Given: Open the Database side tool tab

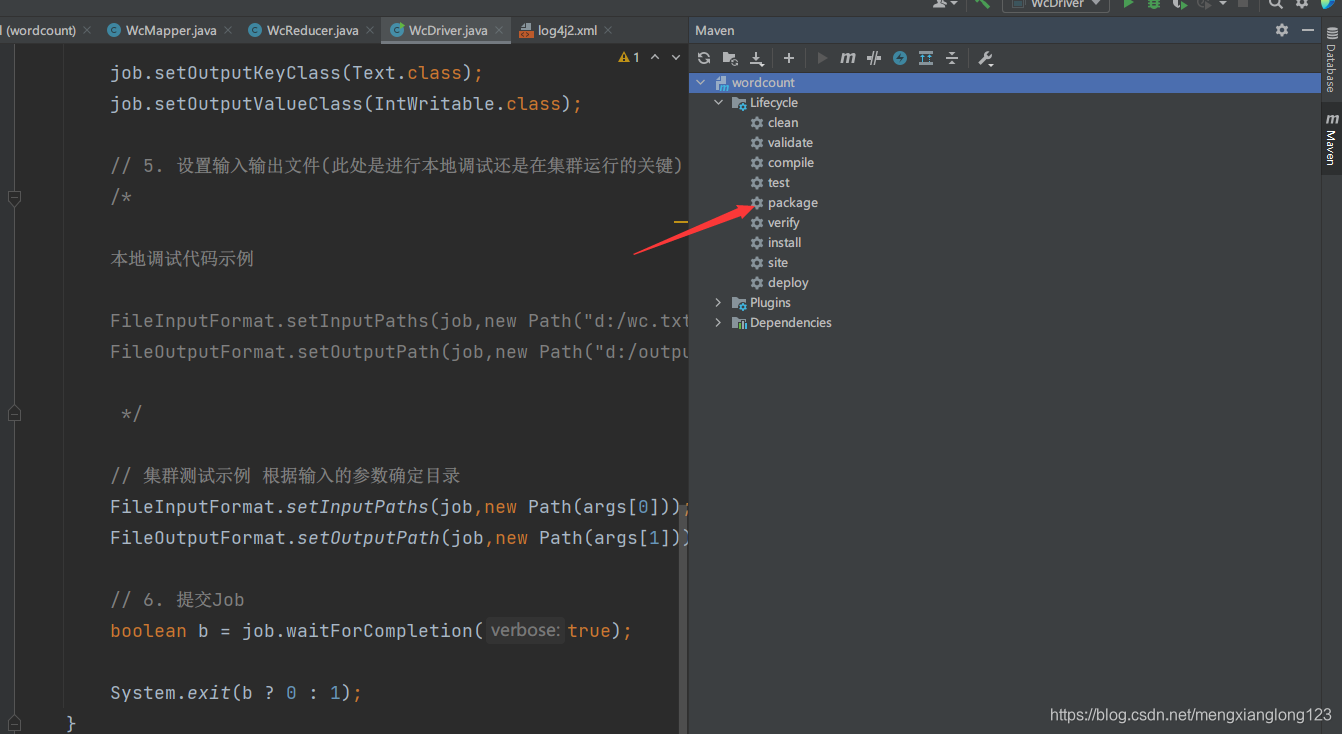Looking at the screenshot, I should click(x=1331, y=59).
